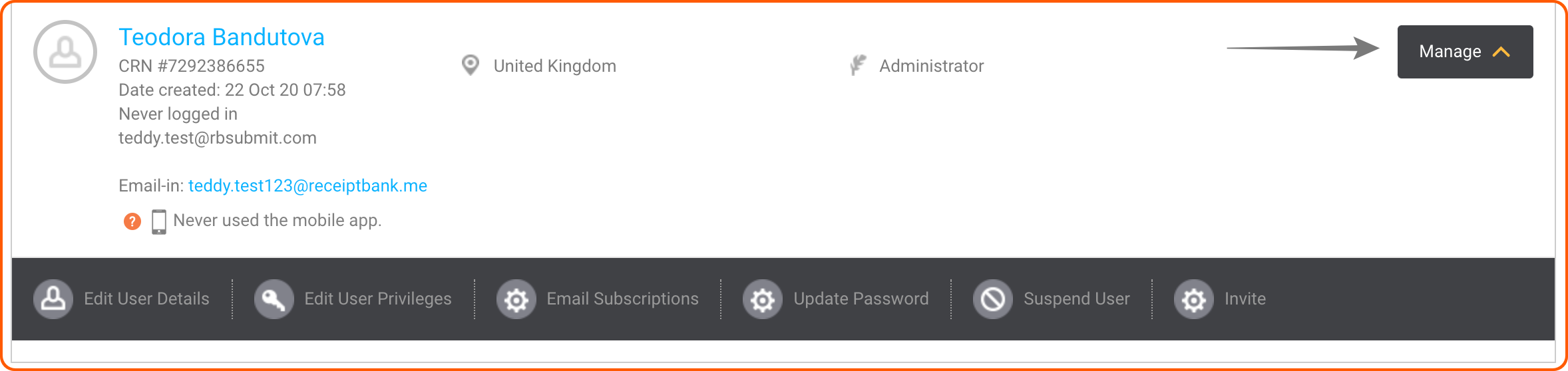This screenshot has width=1568, height=371.
Task: Select Email Subscriptions menu item
Action: tap(622, 299)
